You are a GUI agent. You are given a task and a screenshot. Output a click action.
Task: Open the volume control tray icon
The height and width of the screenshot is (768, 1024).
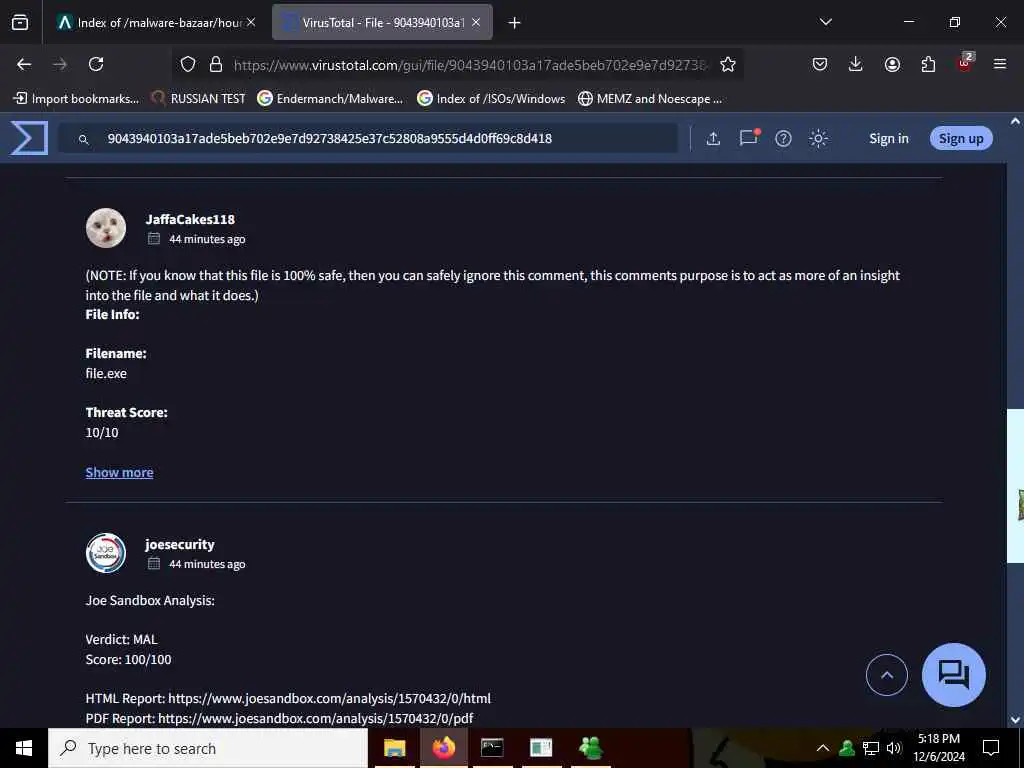click(x=893, y=748)
